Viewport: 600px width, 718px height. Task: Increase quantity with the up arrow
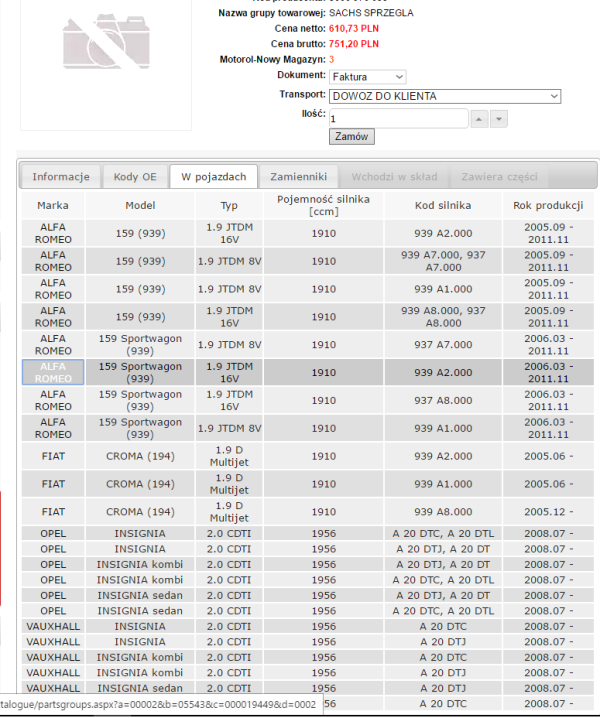479,119
